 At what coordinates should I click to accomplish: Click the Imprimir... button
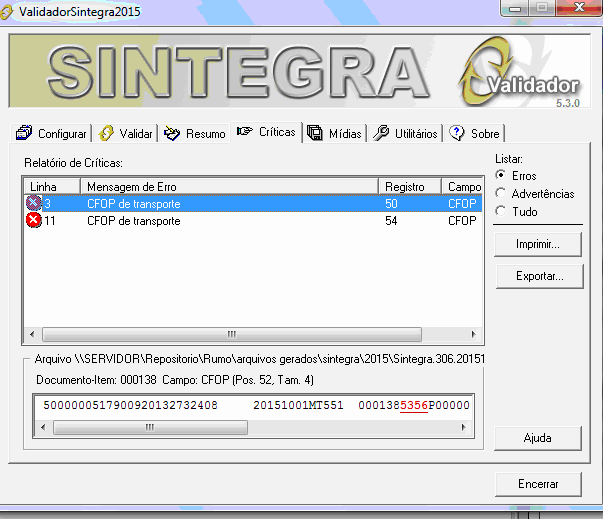(538, 244)
